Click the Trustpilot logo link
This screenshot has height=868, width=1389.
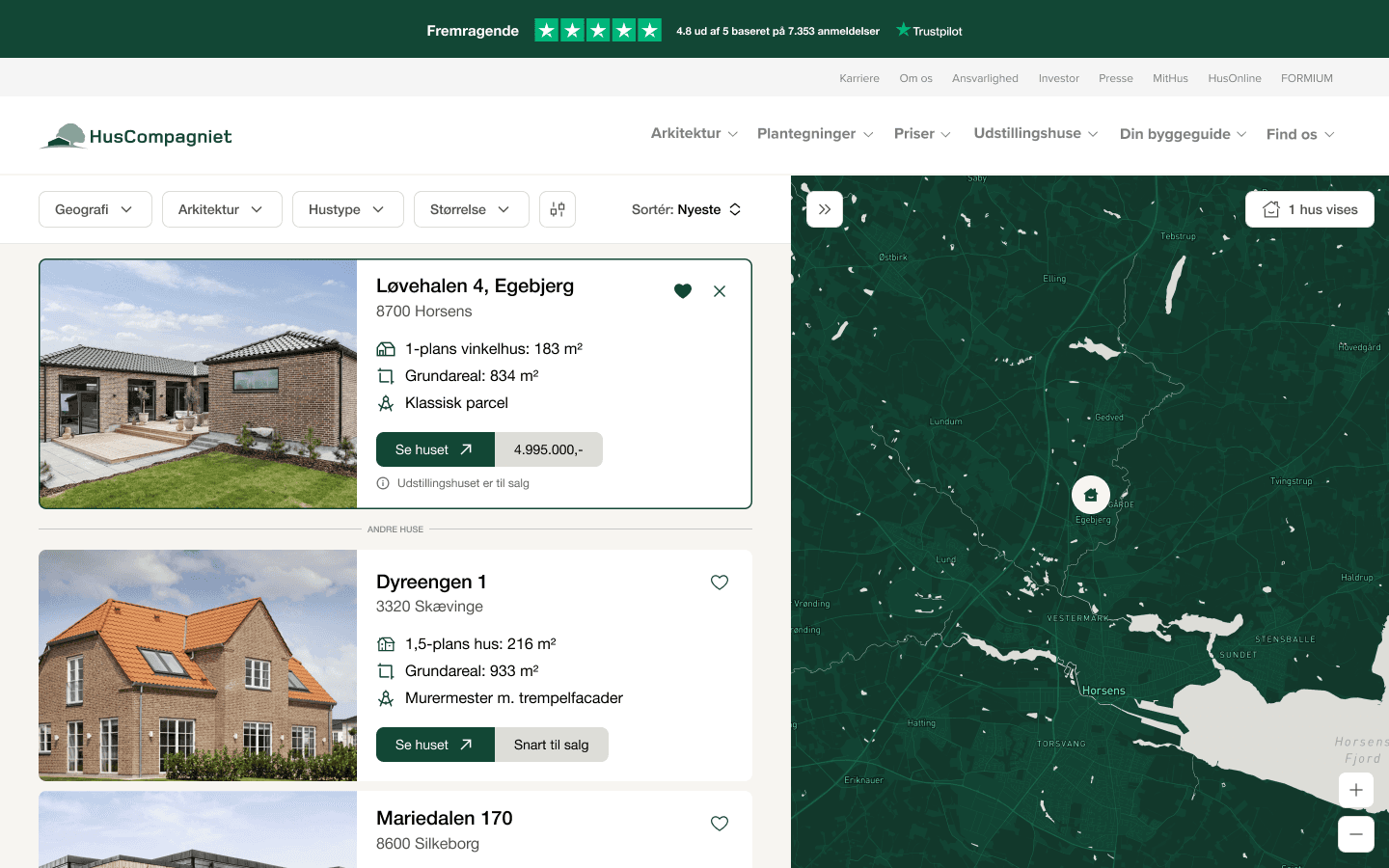tap(929, 31)
